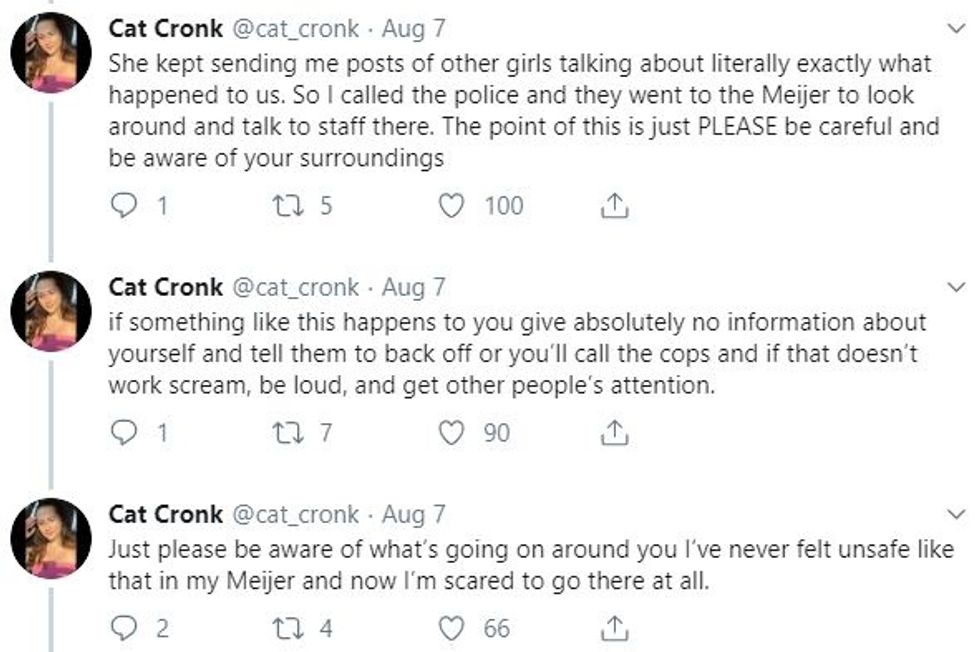
Task: Like the tweet with 90 likes
Action: tap(453, 433)
